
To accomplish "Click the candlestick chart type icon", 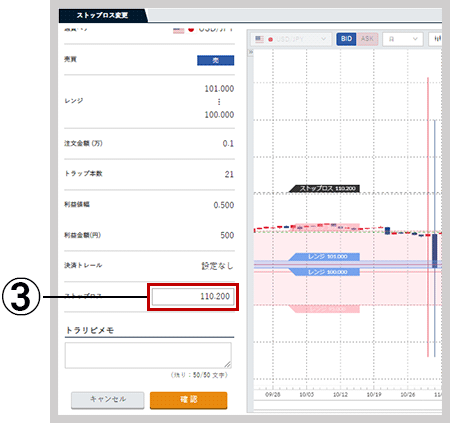I will [437, 39].
